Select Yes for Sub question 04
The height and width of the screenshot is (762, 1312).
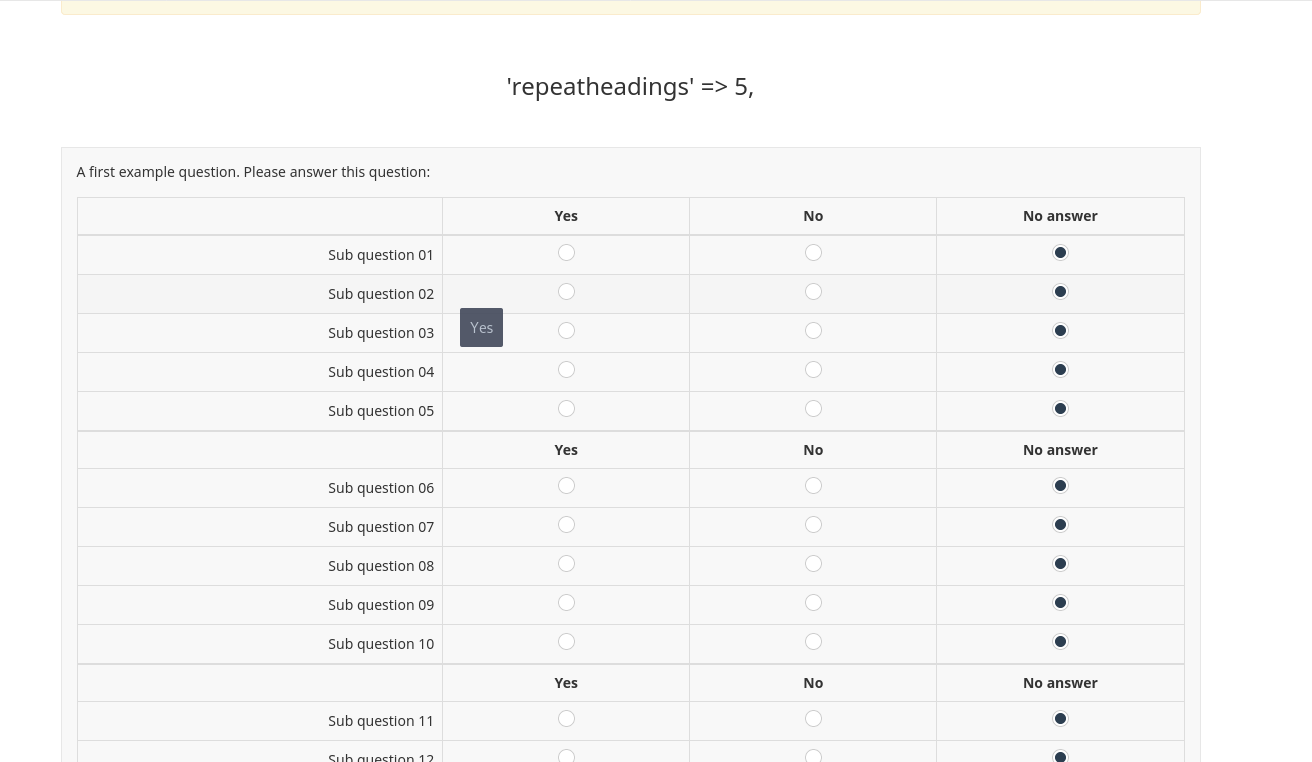[x=566, y=370]
